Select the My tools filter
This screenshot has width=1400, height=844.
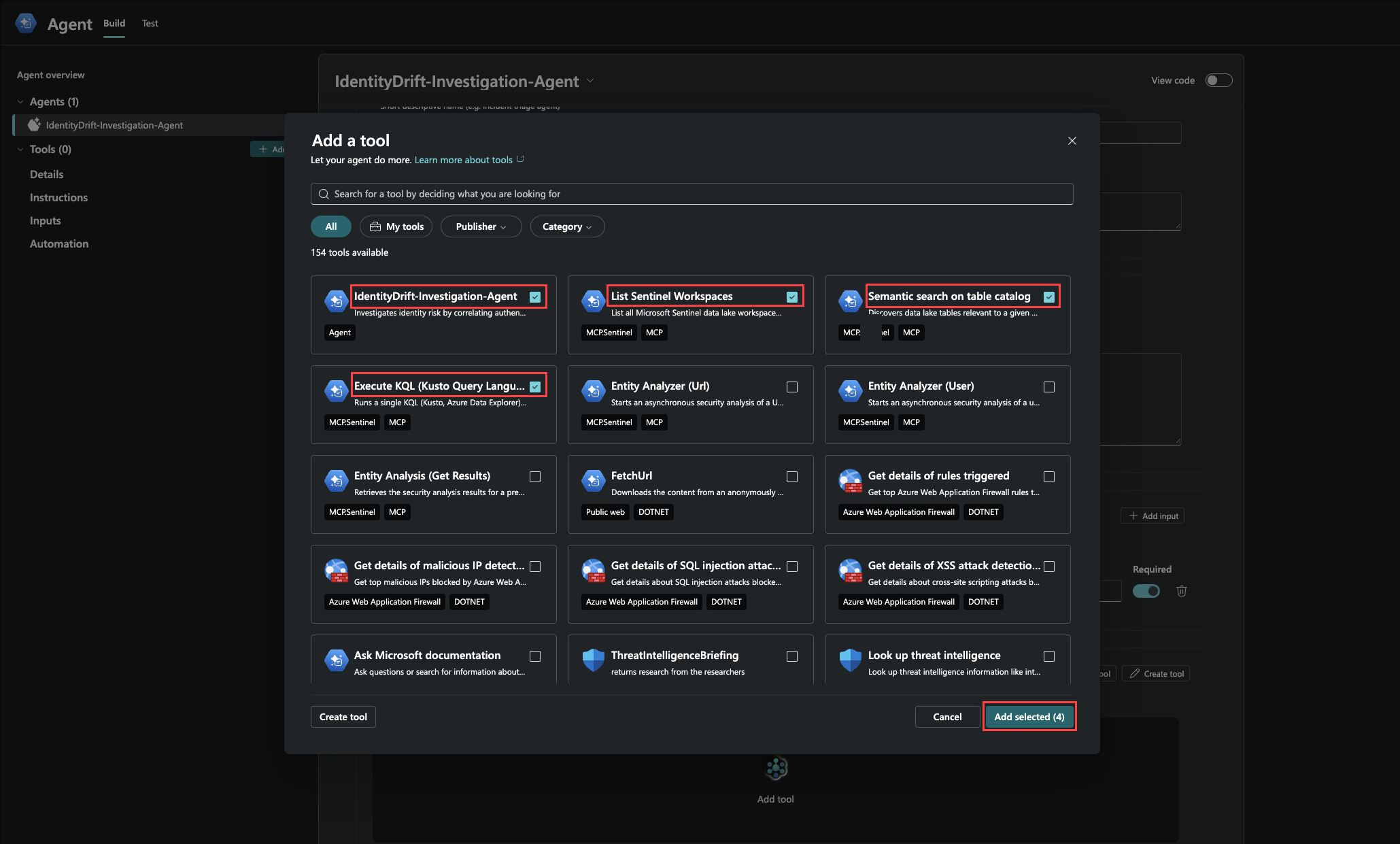[x=396, y=226]
